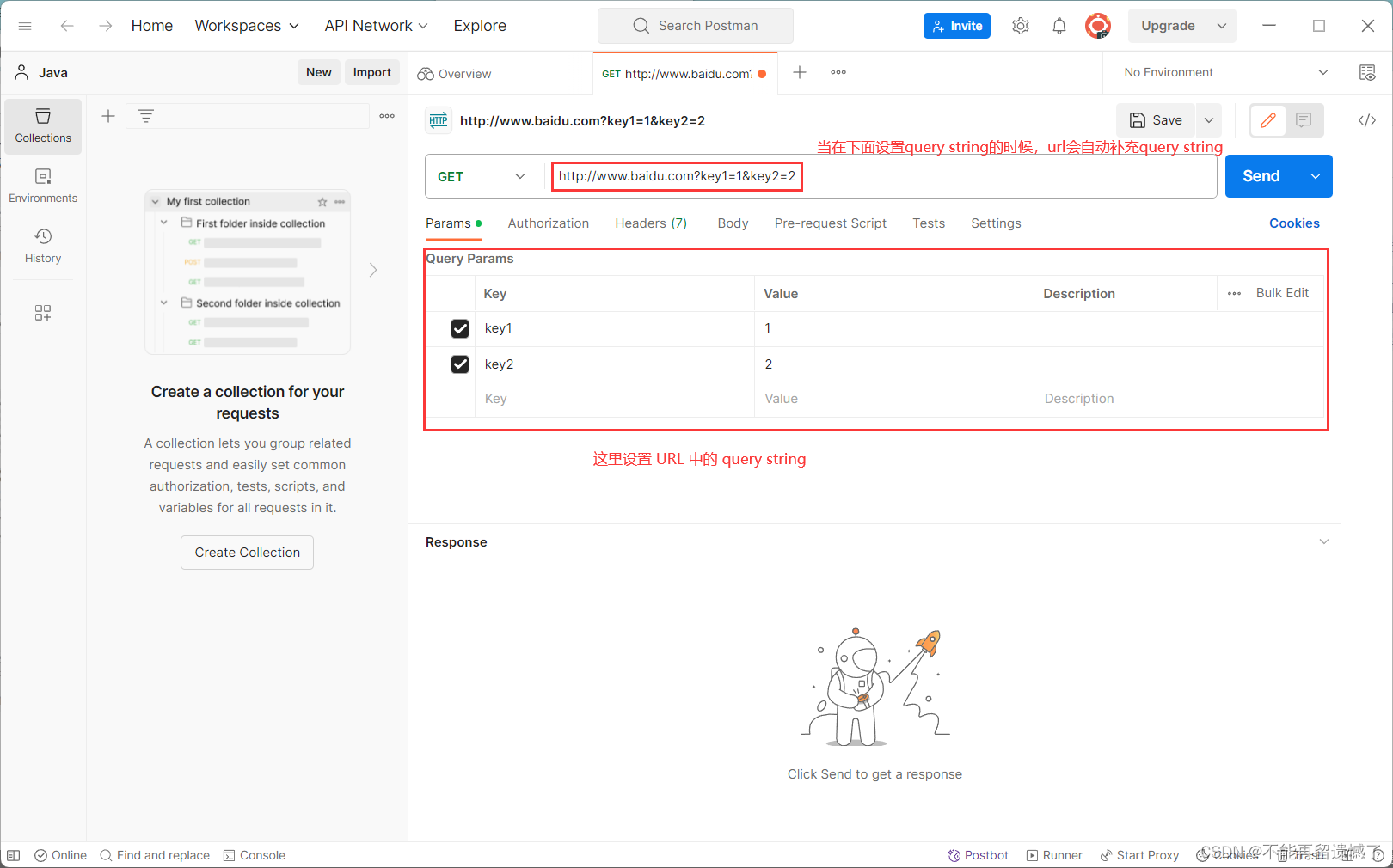The height and width of the screenshot is (868, 1393).
Task: Open the Console from the status bar
Action: point(255,855)
